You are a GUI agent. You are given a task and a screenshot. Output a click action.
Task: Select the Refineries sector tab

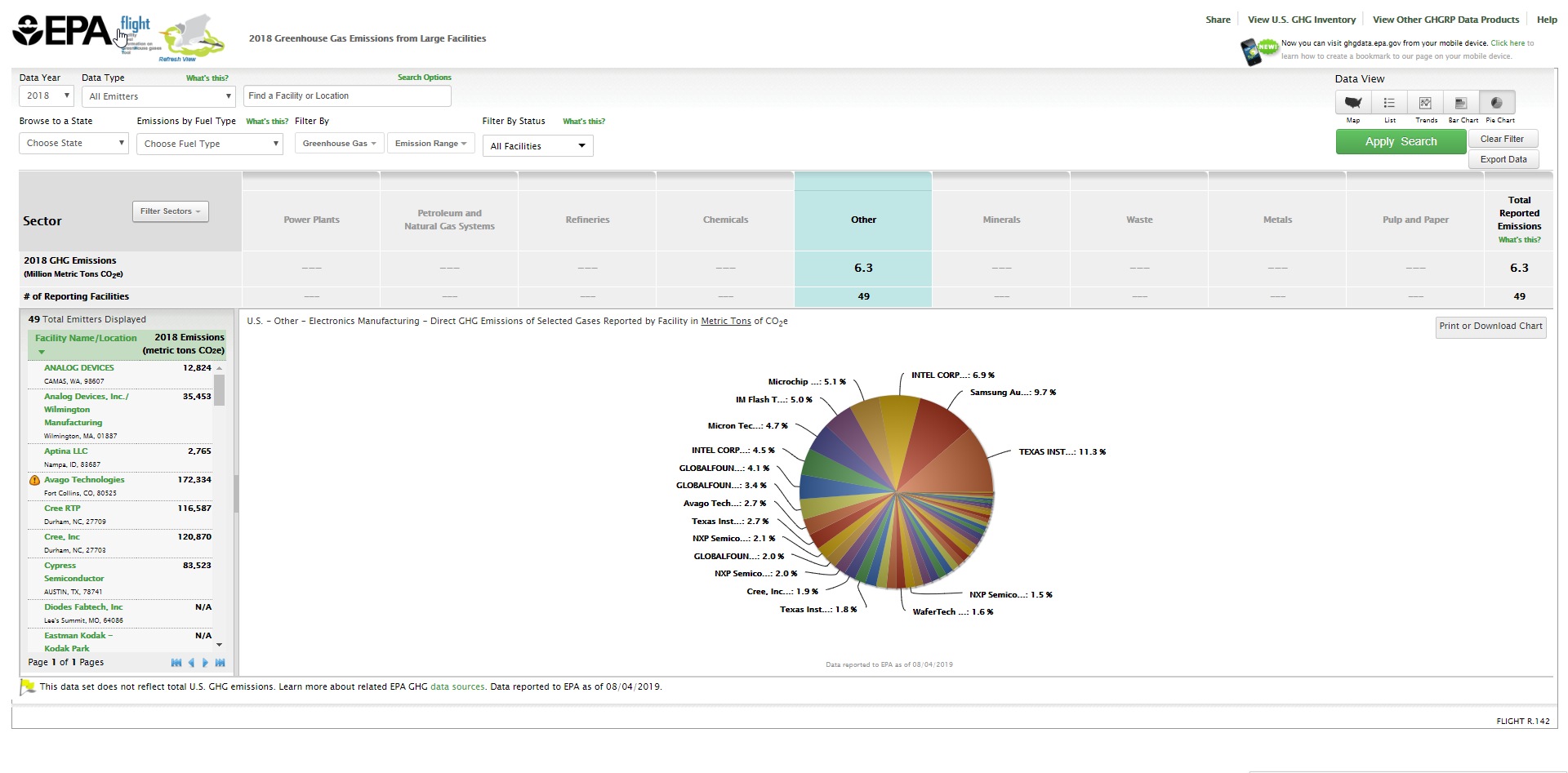coord(587,220)
